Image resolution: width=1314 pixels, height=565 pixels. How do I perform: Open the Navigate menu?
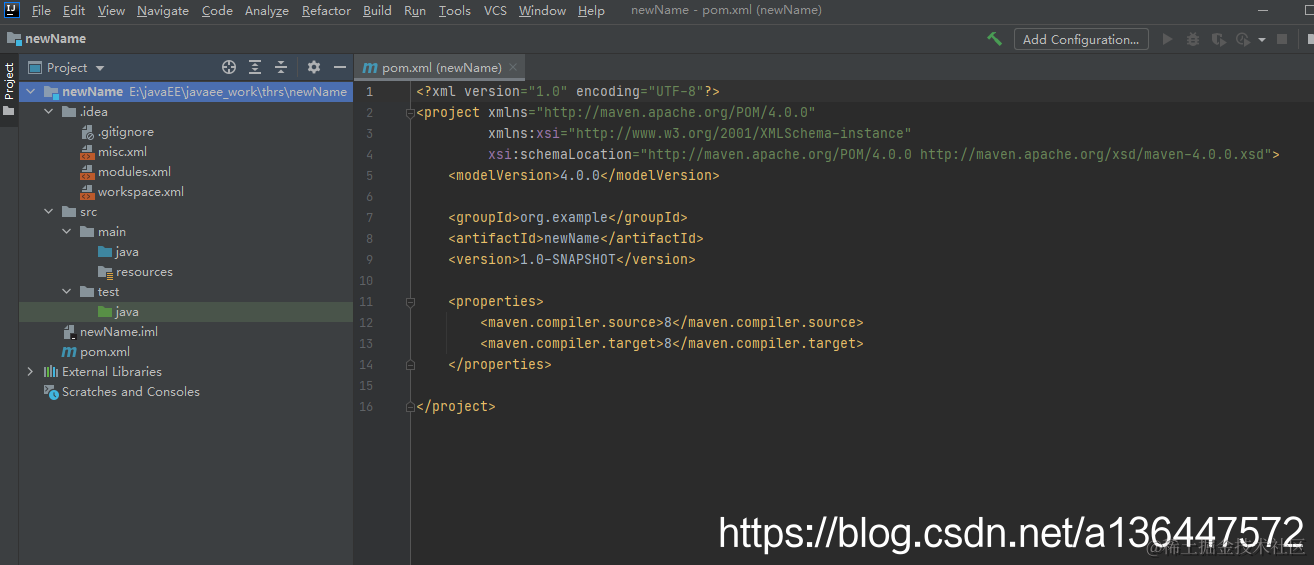point(163,10)
